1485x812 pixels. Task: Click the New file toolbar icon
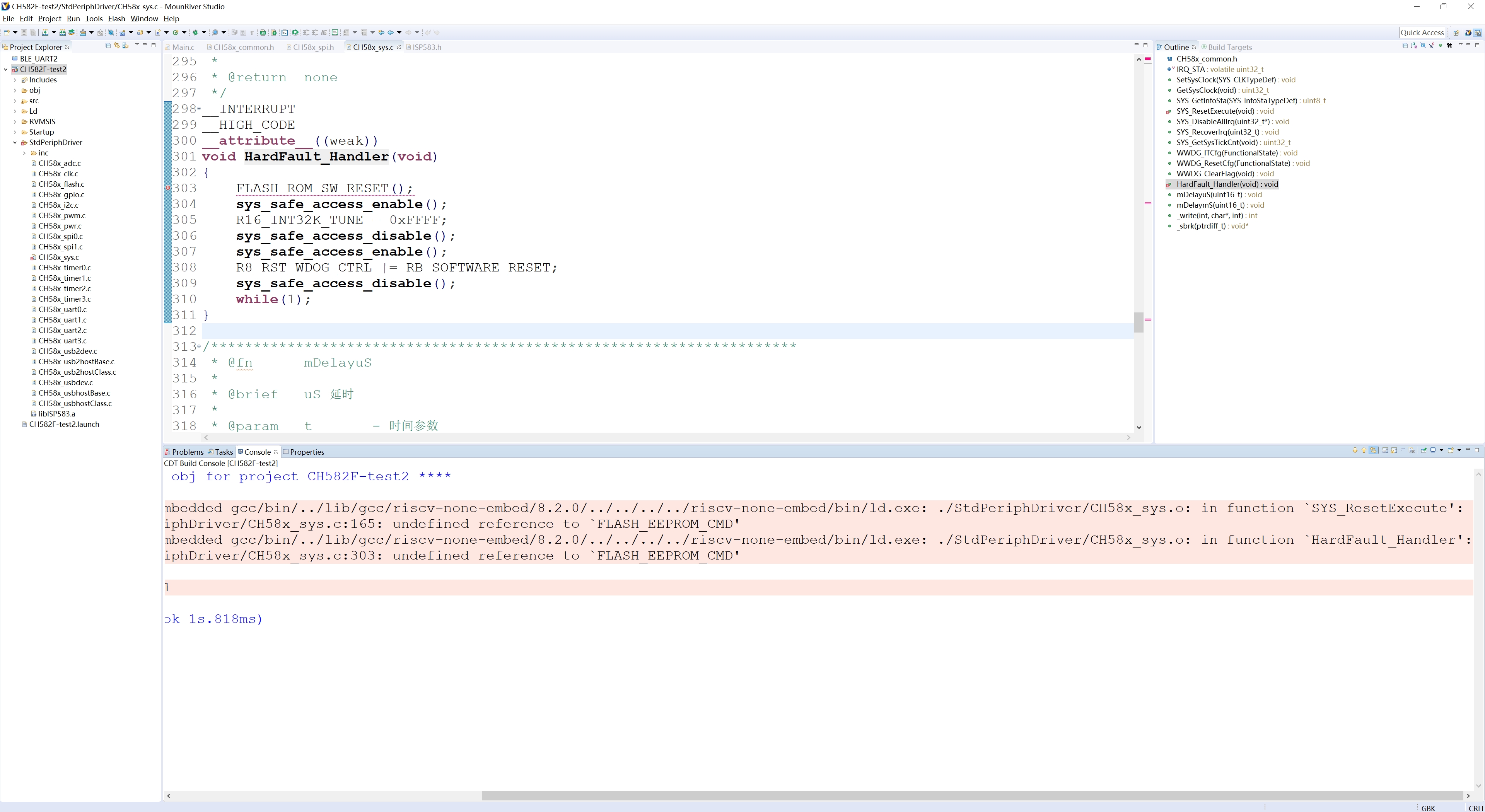(x=6, y=32)
